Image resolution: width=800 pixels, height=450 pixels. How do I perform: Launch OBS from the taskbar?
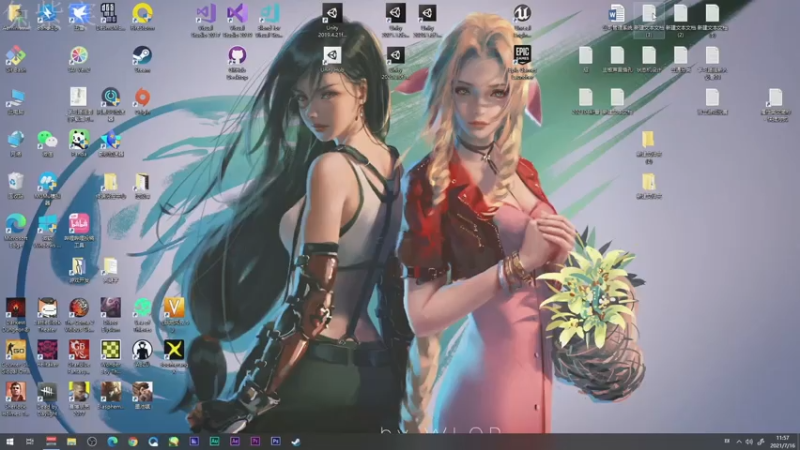tap(92, 441)
